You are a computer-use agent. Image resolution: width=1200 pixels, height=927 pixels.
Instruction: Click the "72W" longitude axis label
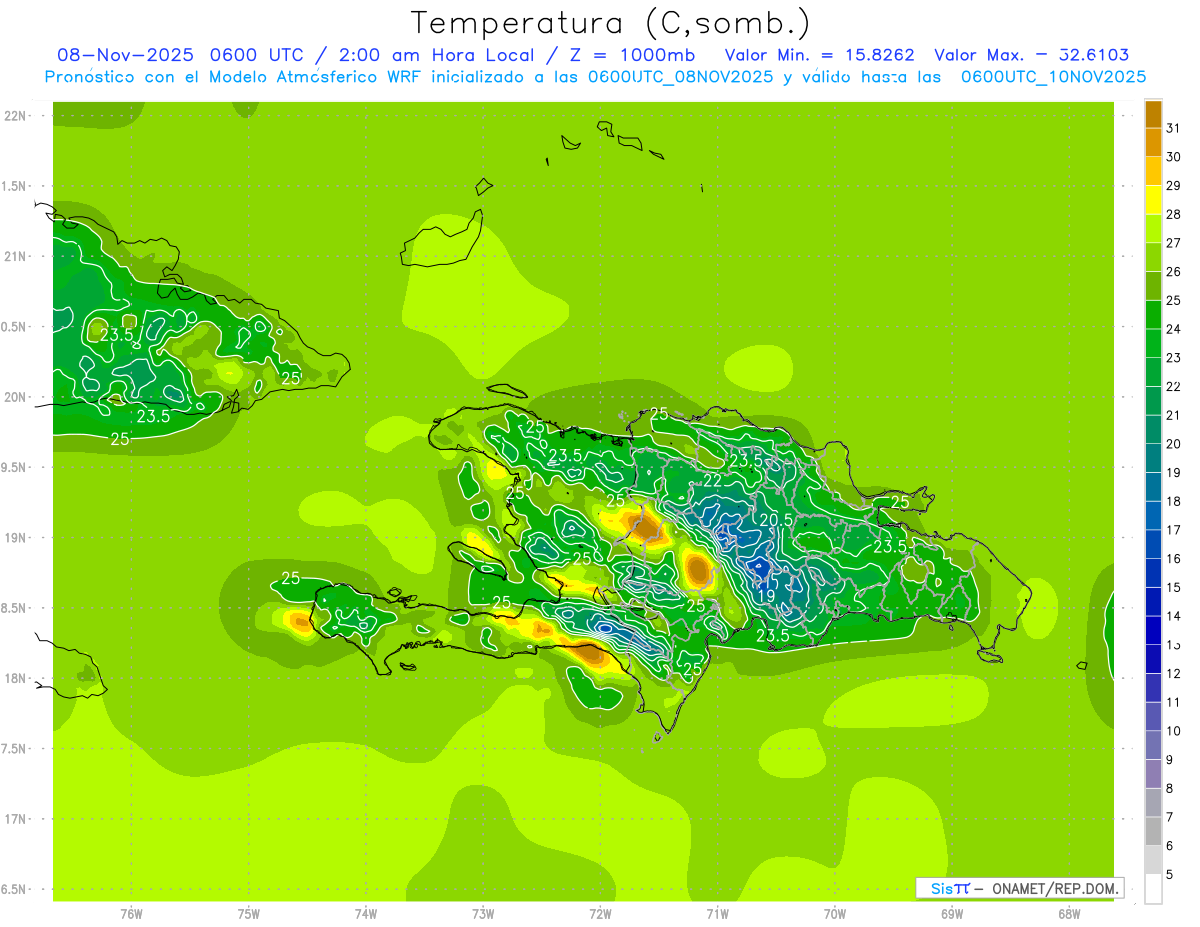600,913
